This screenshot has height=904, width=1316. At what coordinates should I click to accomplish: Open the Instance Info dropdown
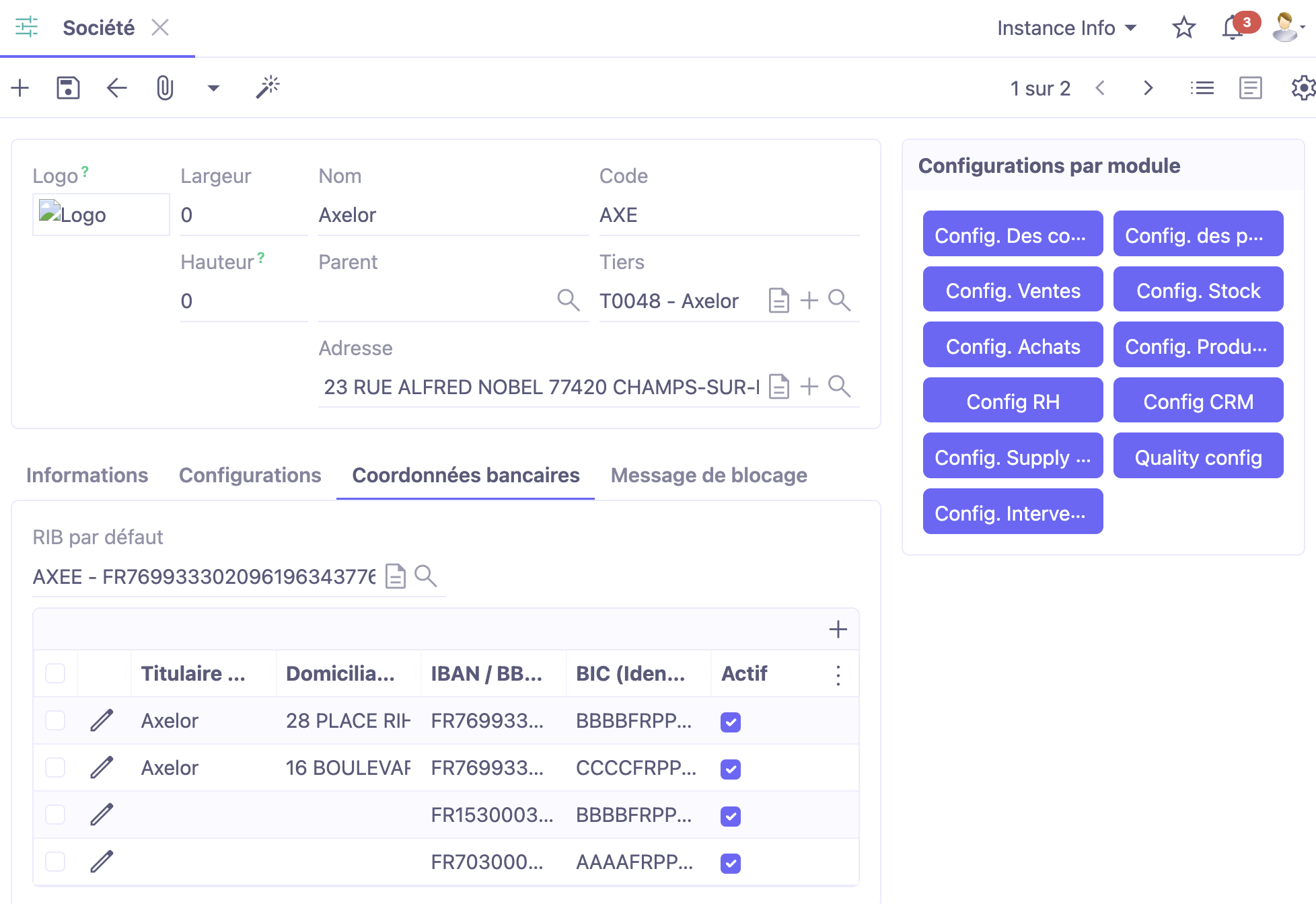tap(1066, 28)
